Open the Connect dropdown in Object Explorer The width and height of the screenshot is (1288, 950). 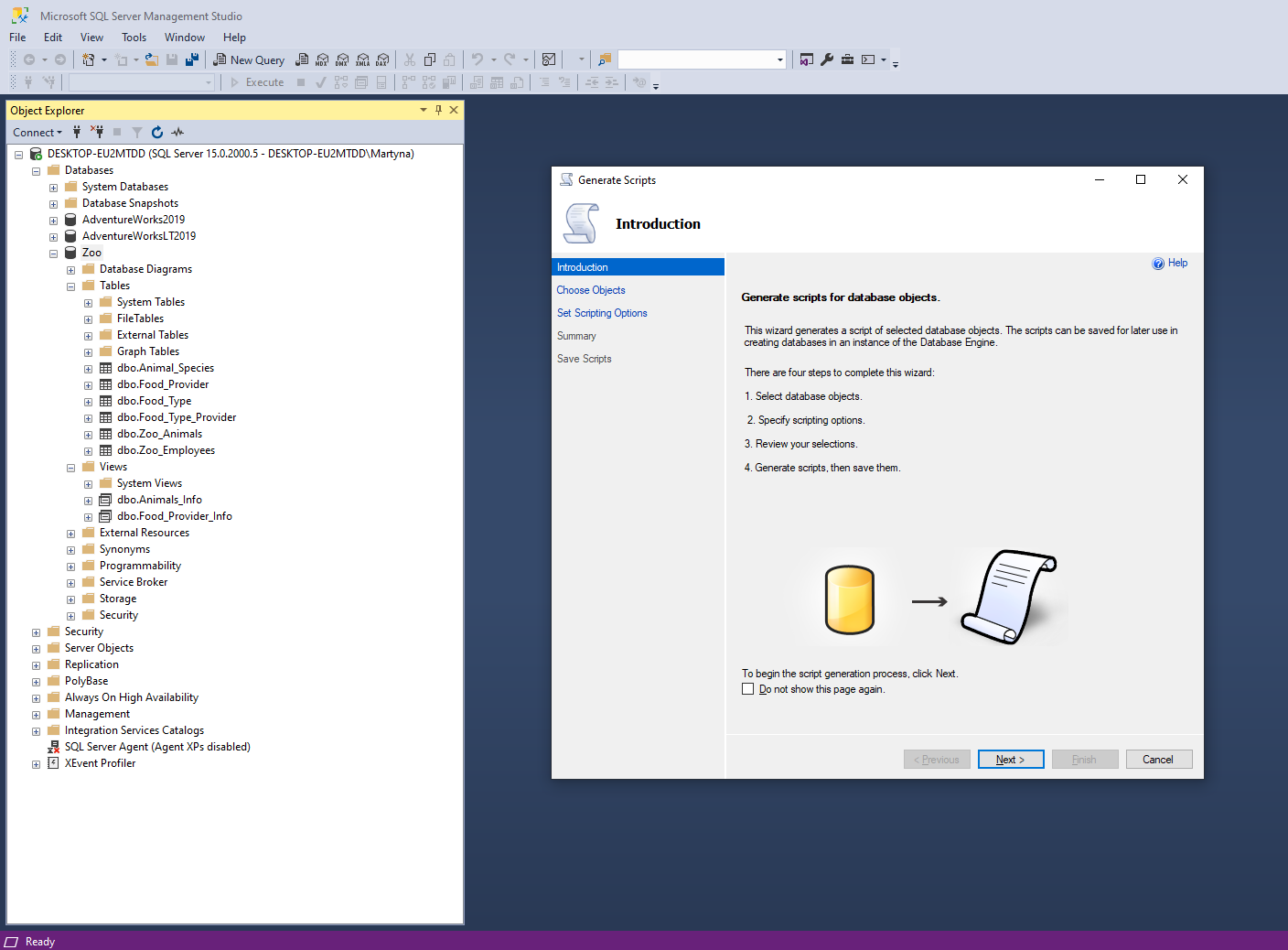click(x=38, y=132)
